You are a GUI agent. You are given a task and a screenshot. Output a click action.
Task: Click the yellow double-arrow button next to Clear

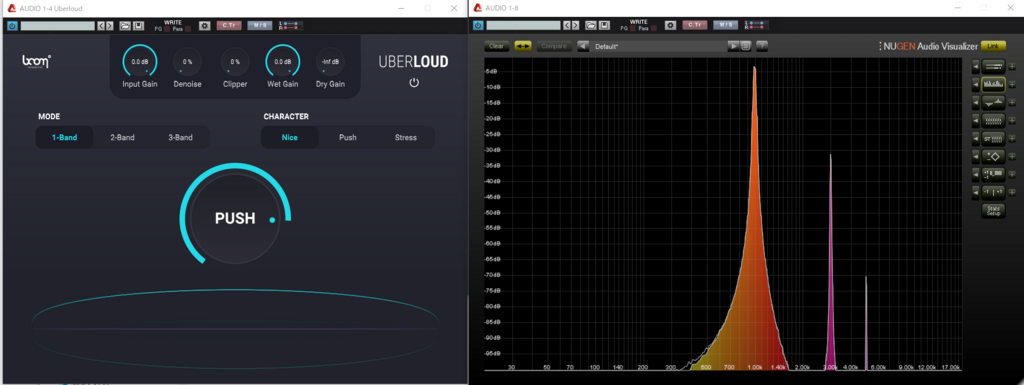522,46
